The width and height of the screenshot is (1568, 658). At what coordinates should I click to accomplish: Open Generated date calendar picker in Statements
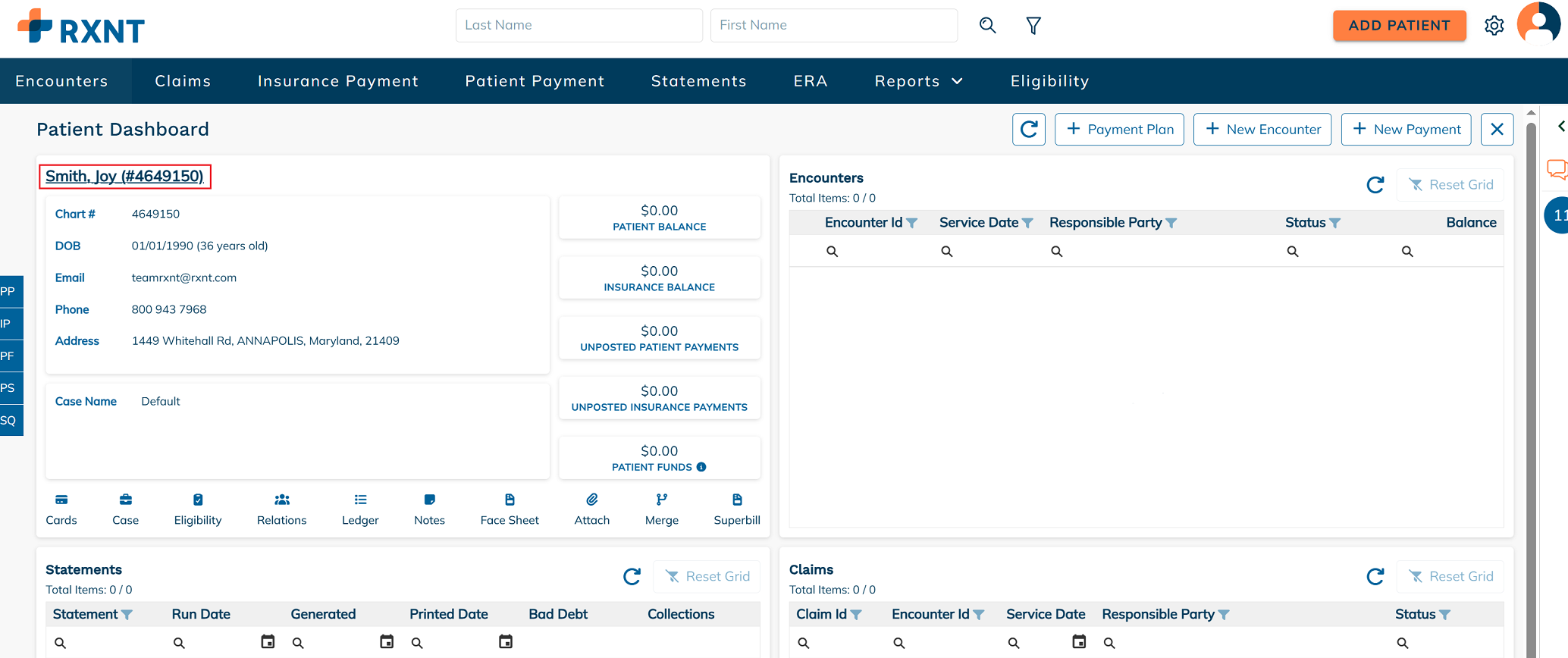(387, 642)
